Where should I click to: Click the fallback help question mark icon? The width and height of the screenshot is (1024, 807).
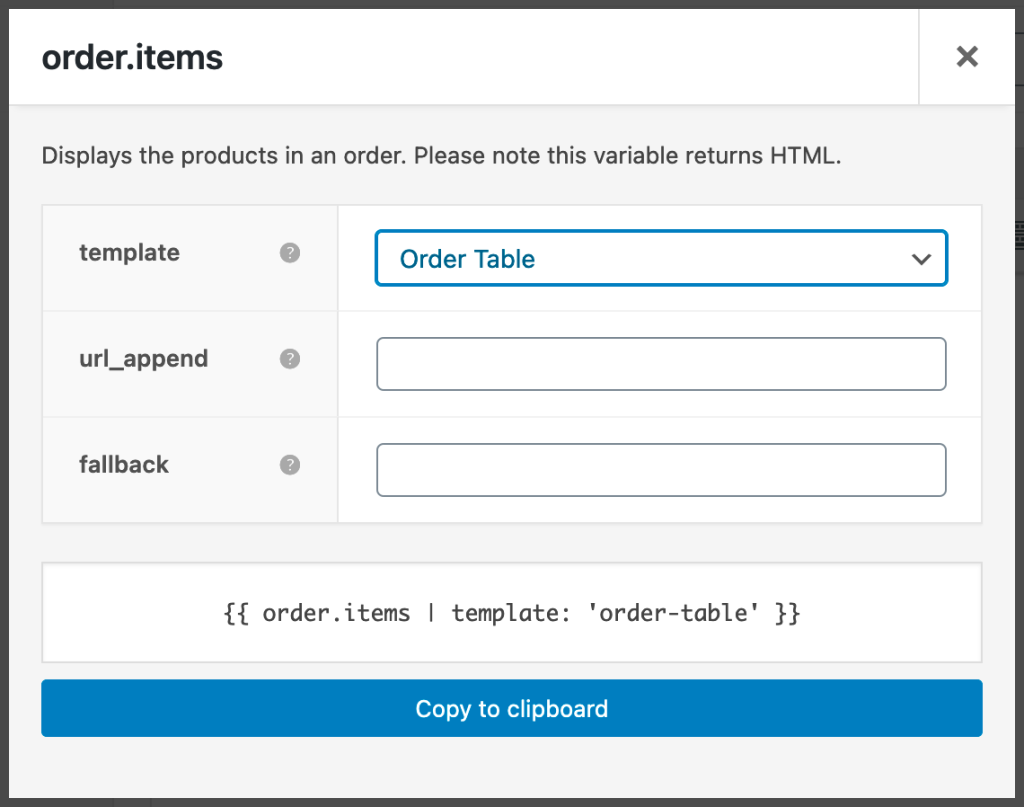[x=289, y=464]
